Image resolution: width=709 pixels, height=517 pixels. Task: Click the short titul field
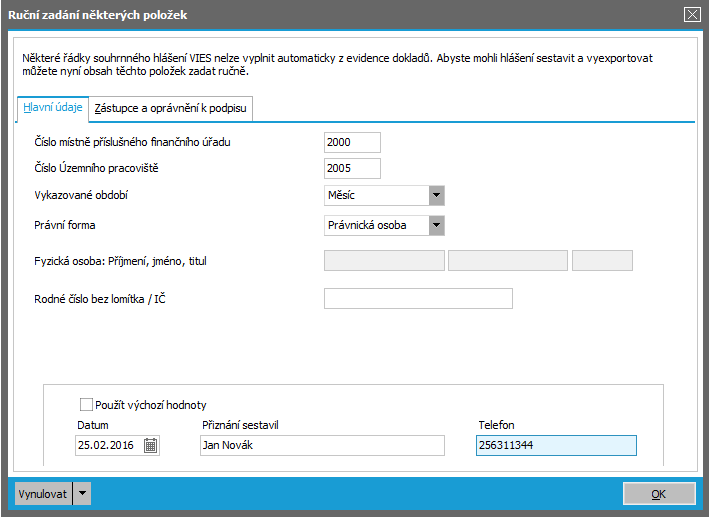602,261
